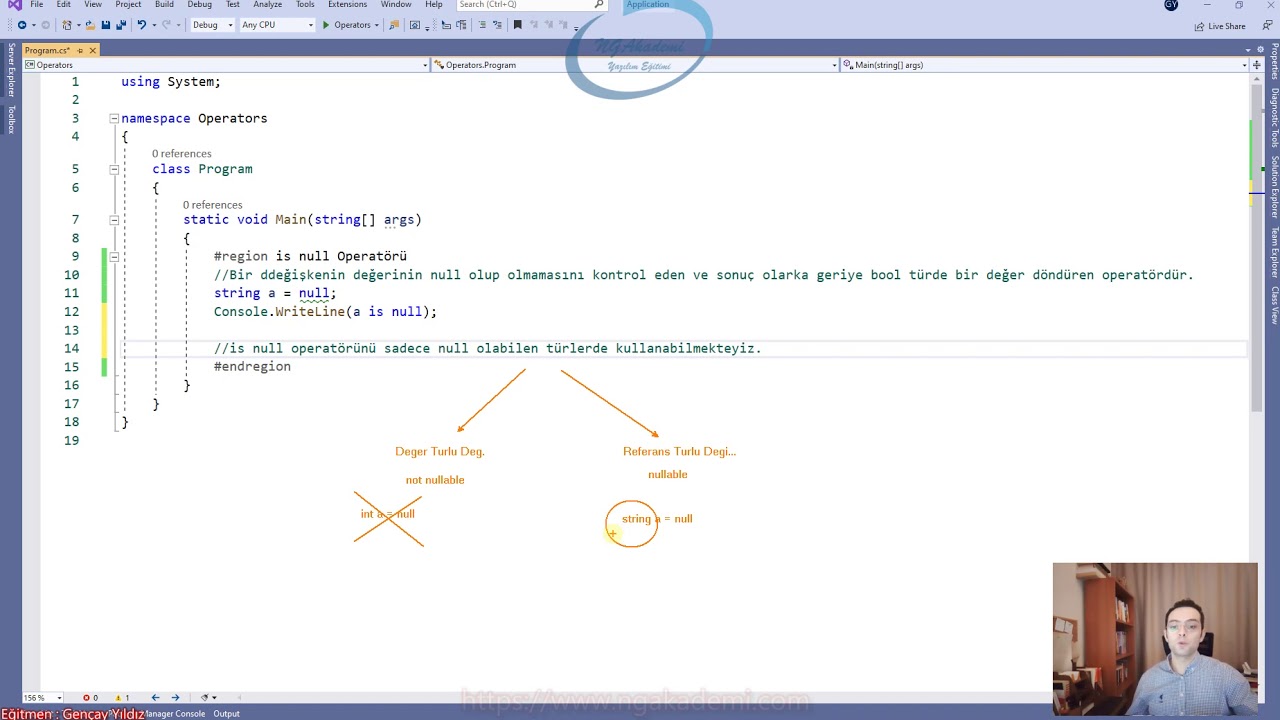Click the feedback icon beside Live Share
This screenshot has height=720, width=1280.
click(x=1267, y=26)
